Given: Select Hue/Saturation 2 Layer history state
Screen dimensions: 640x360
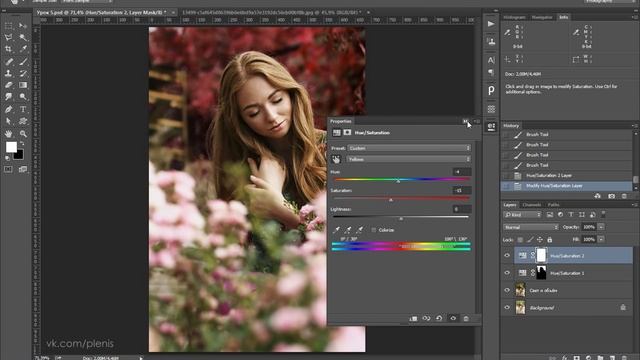Looking at the screenshot, I should [567, 176].
